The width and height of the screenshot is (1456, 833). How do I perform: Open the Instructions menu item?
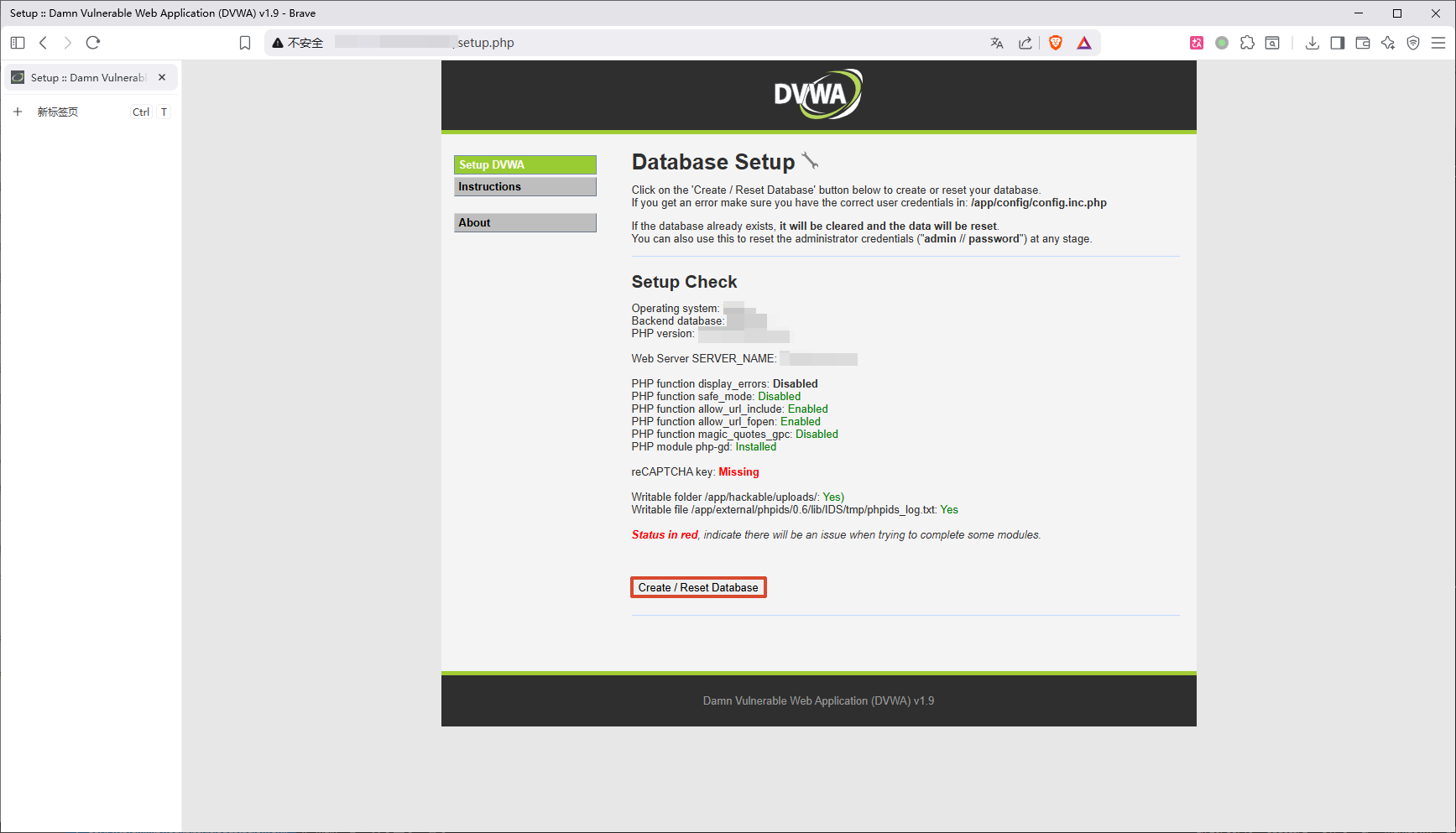(x=525, y=186)
